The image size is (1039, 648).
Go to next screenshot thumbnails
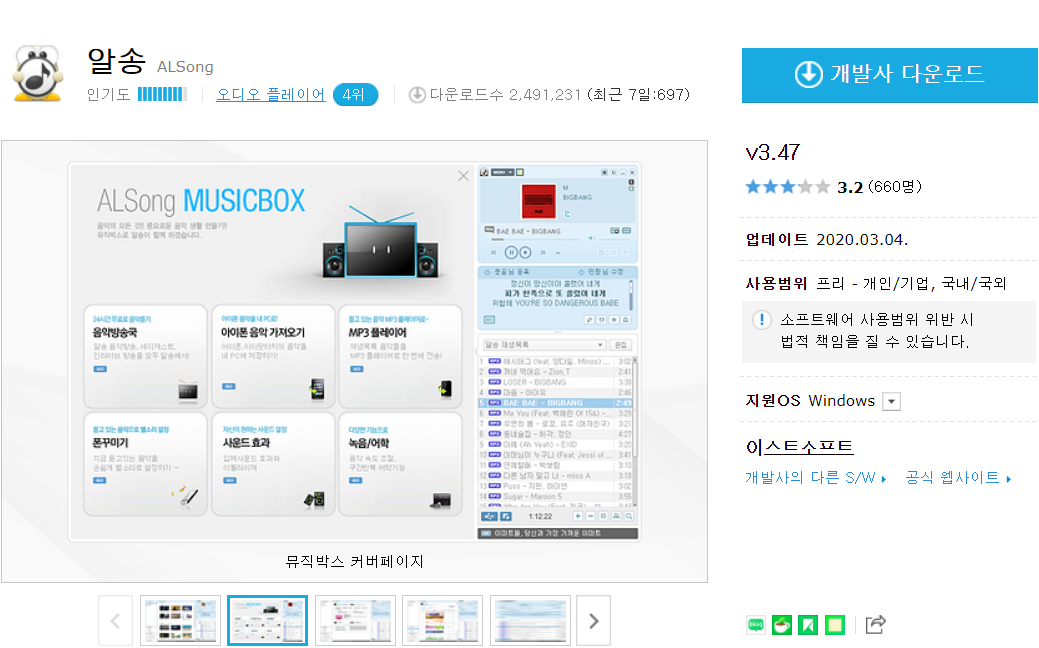(593, 621)
